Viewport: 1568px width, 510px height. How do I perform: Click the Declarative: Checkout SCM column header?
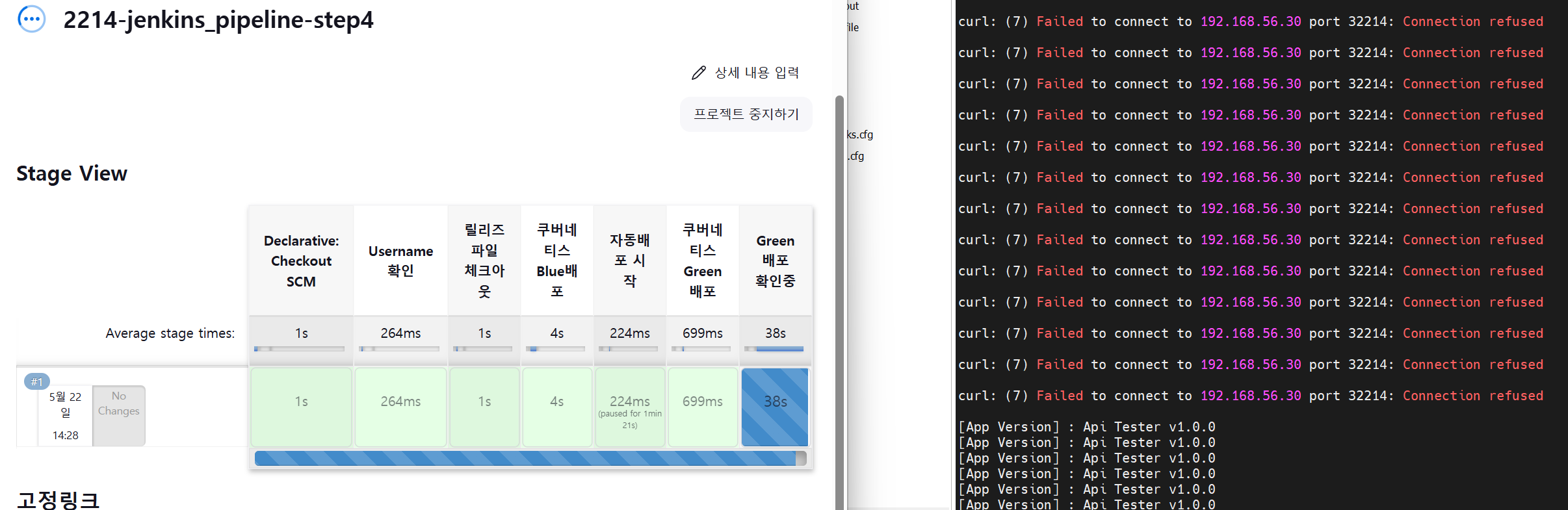(301, 261)
